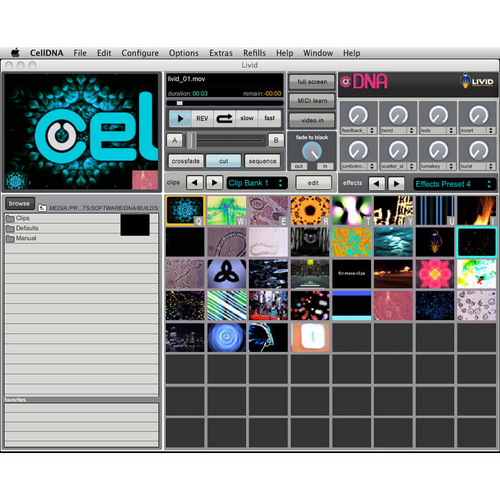Click fade to black 'out' button
The height and width of the screenshot is (500, 500).
click(x=299, y=166)
